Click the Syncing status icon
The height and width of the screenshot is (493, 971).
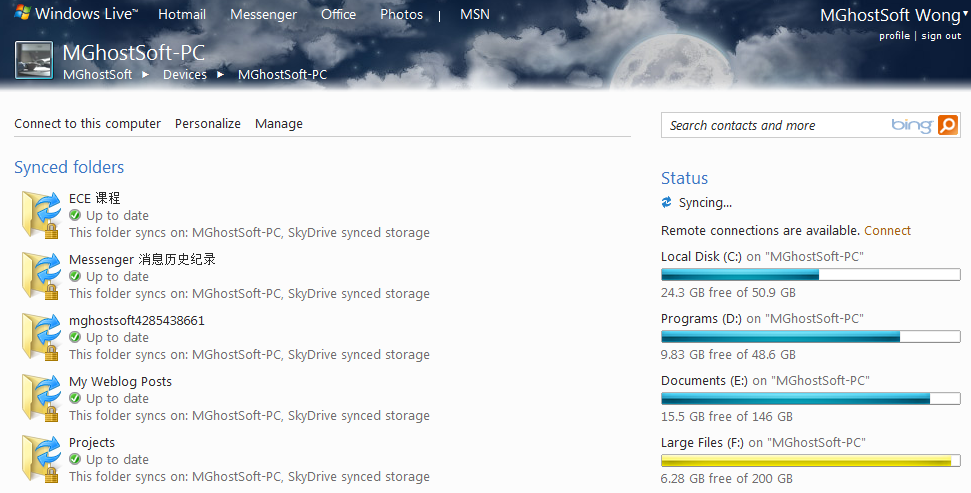[667, 203]
